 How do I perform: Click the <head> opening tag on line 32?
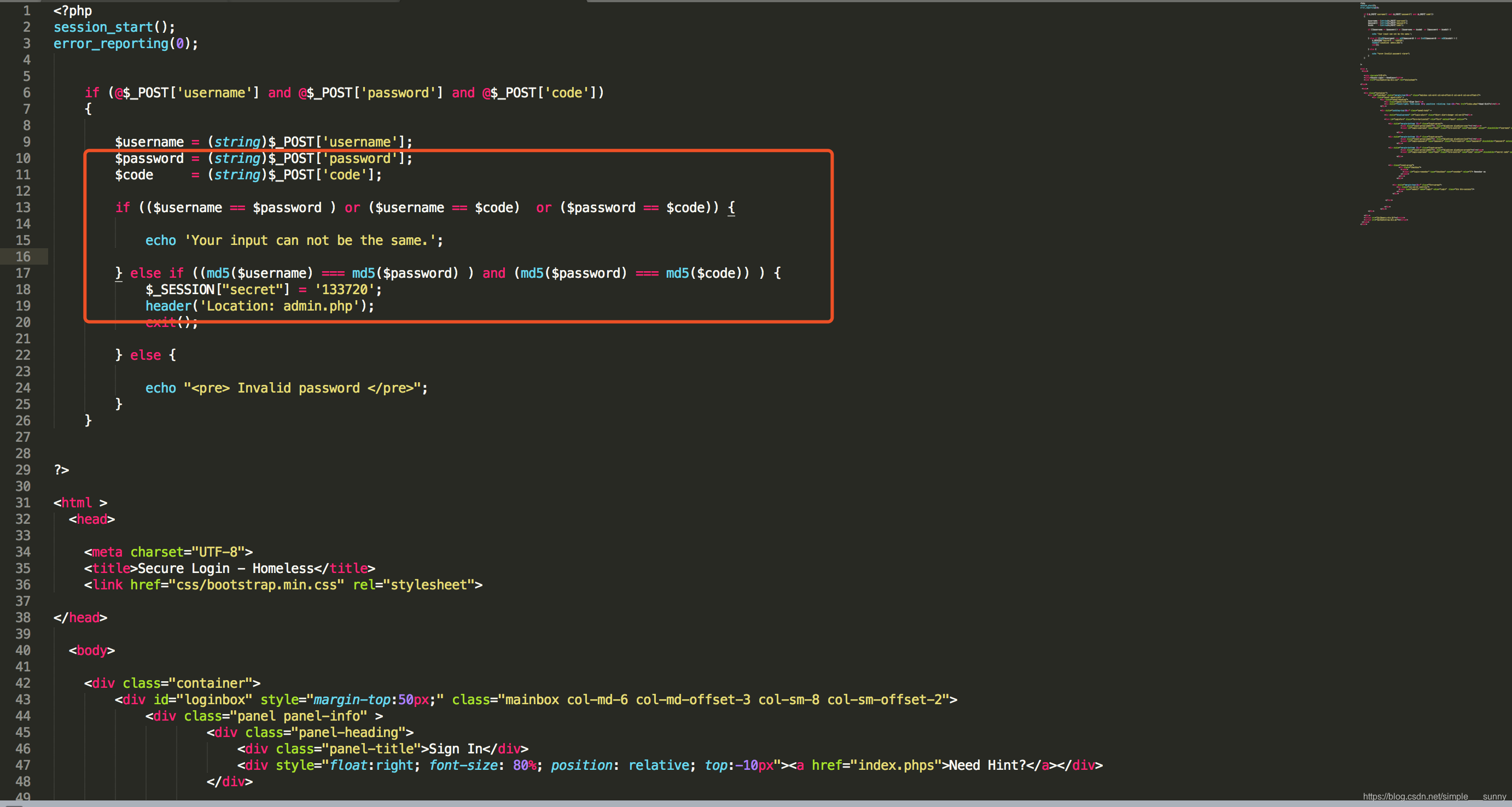pyautogui.click(x=92, y=519)
